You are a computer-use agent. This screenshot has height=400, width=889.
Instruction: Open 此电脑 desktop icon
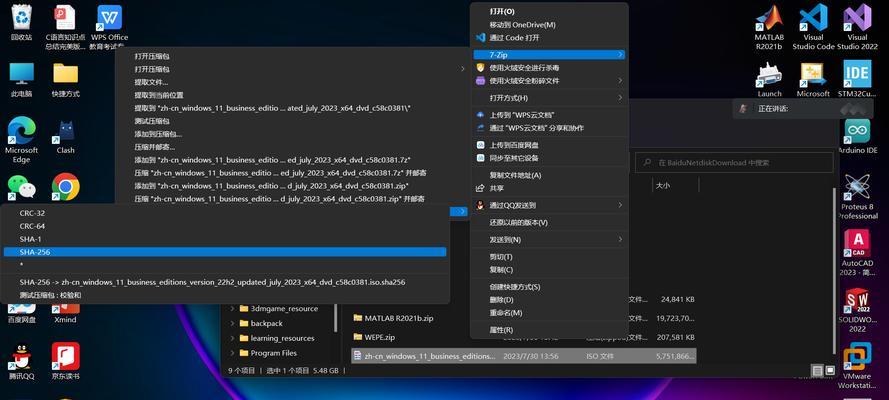pos(22,79)
